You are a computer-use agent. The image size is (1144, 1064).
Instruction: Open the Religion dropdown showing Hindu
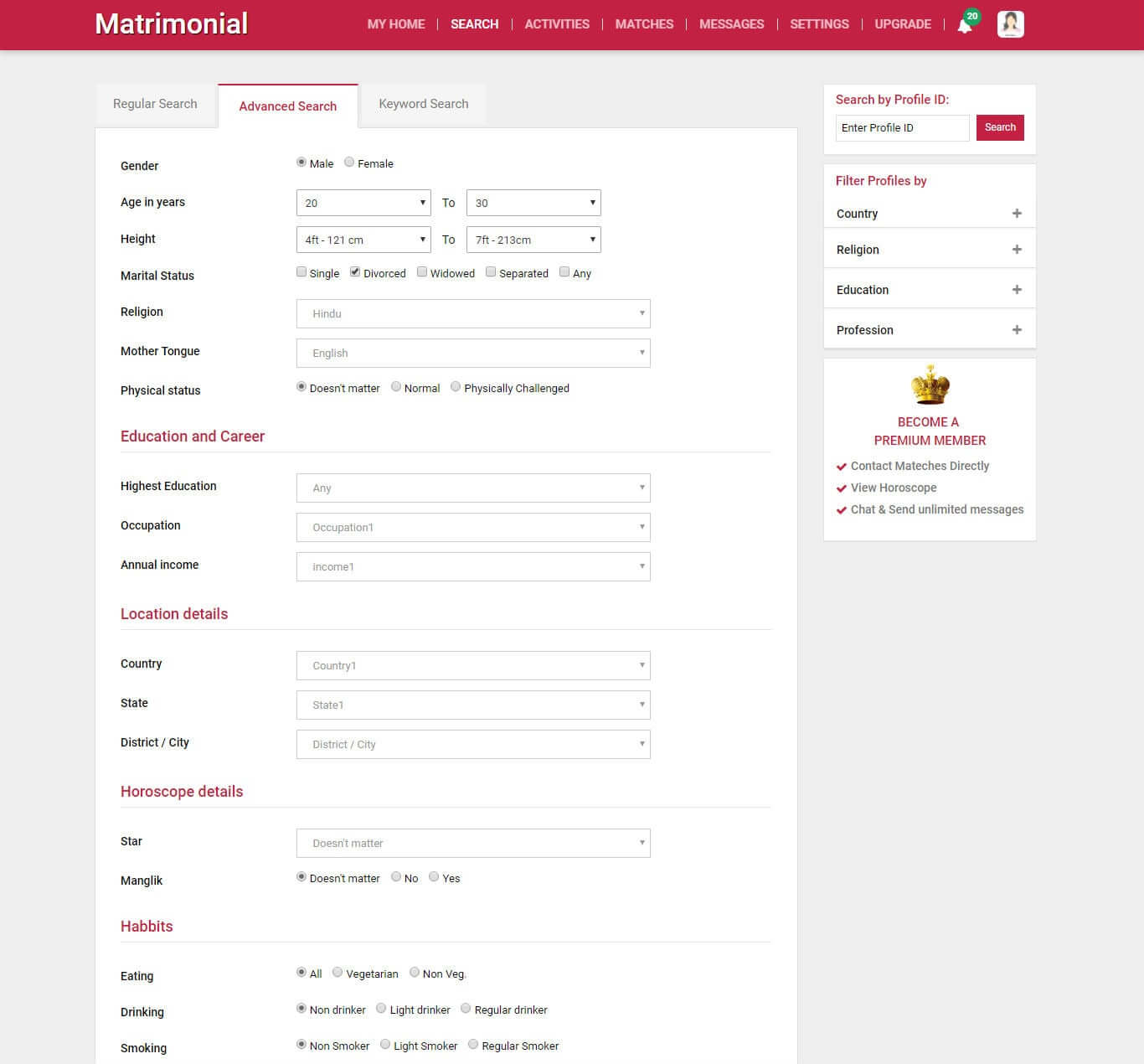(473, 313)
